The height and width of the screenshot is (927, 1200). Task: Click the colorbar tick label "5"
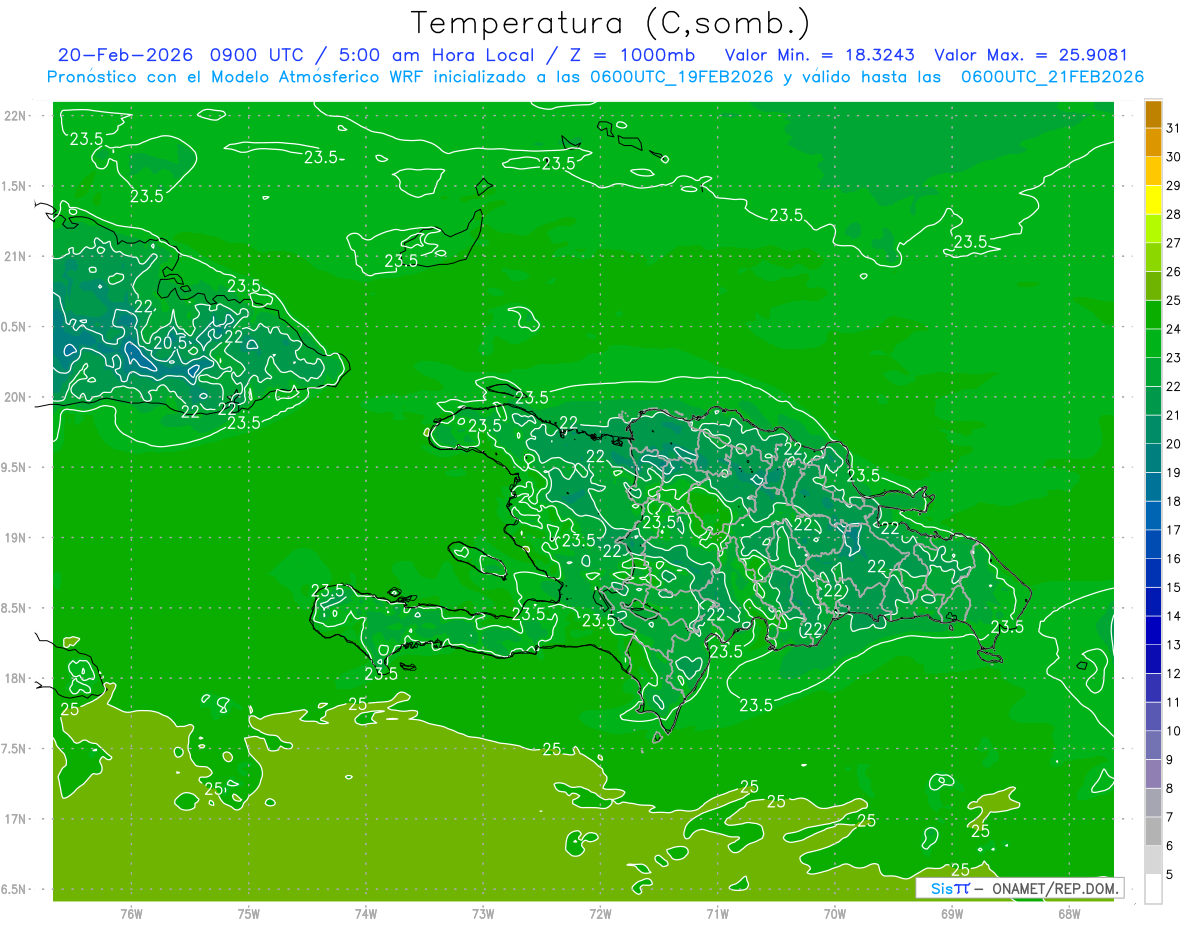[x=1170, y=875]
